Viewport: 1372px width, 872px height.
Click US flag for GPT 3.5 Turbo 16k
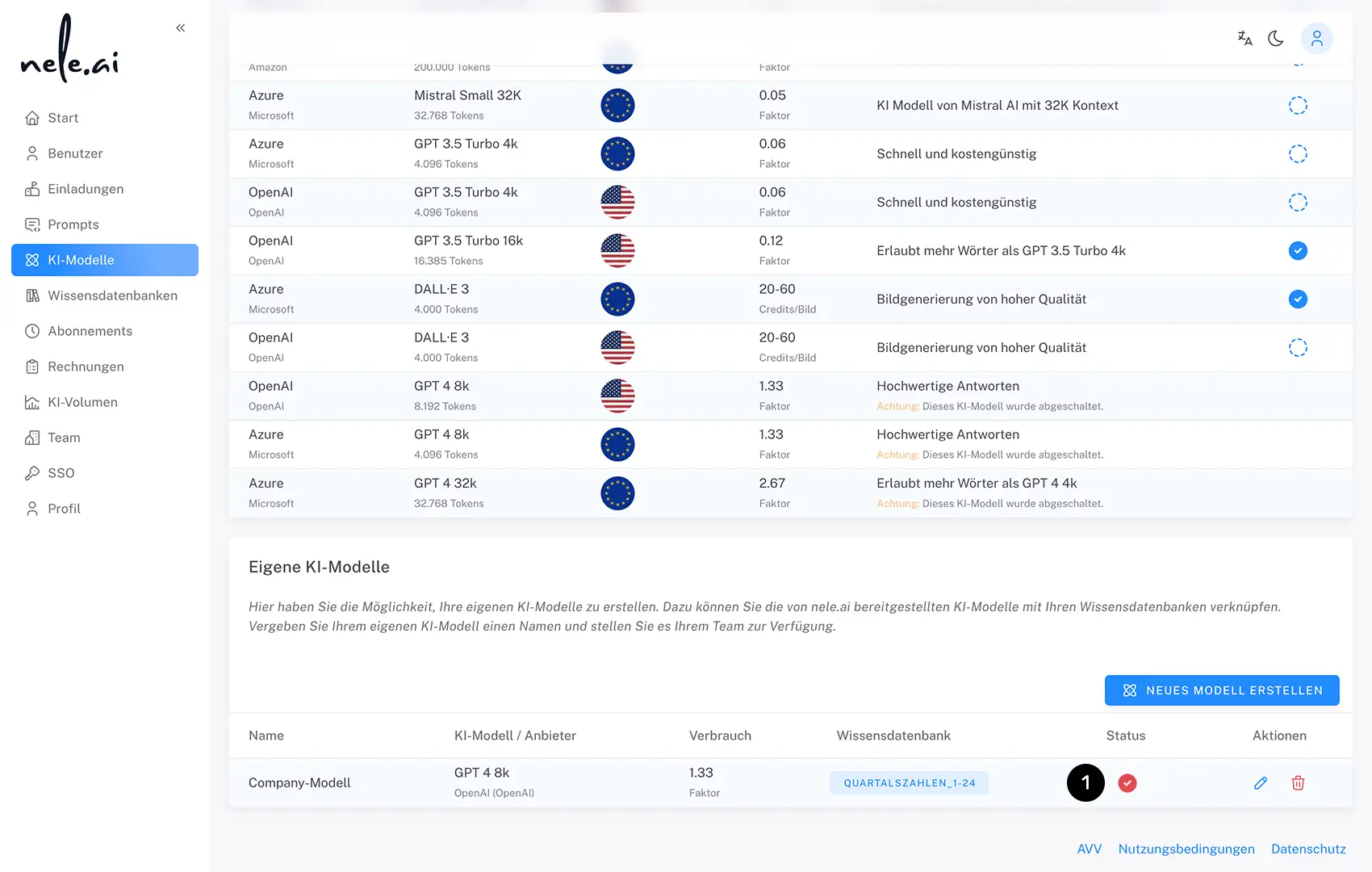click(617, 250)
